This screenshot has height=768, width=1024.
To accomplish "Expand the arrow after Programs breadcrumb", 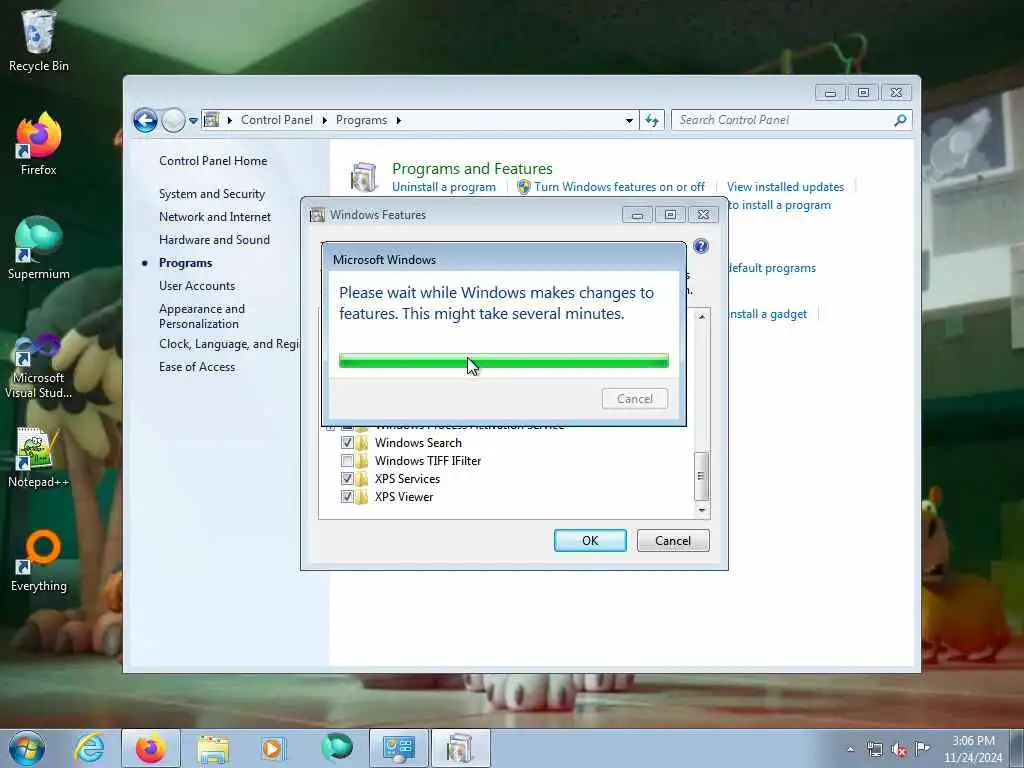I will (398, 120).
